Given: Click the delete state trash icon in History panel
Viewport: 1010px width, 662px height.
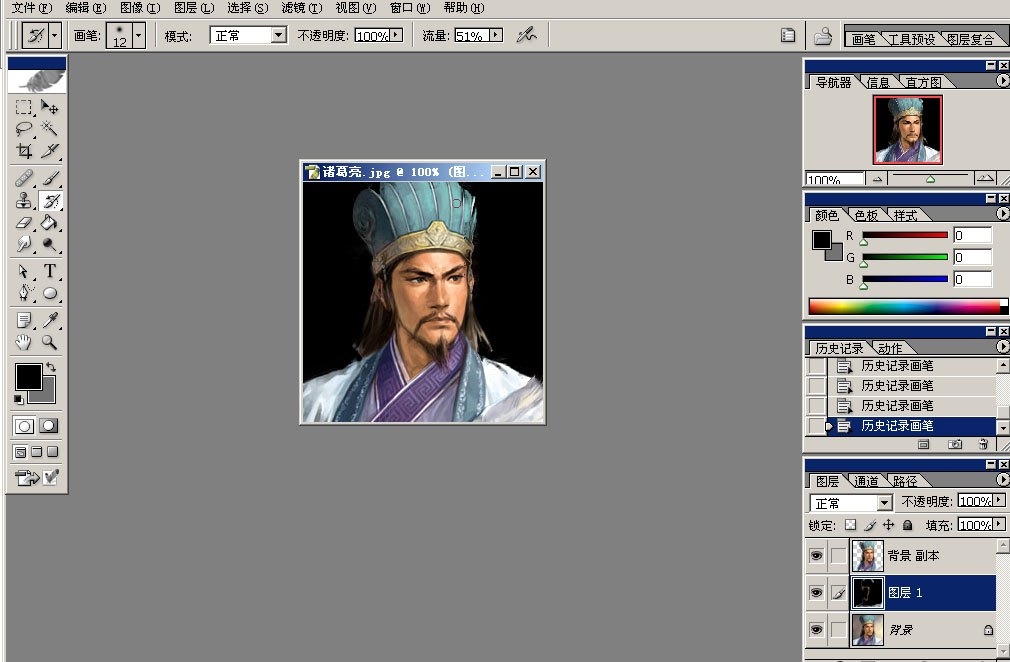Looking at the screenshot, I should pos(984,443).
